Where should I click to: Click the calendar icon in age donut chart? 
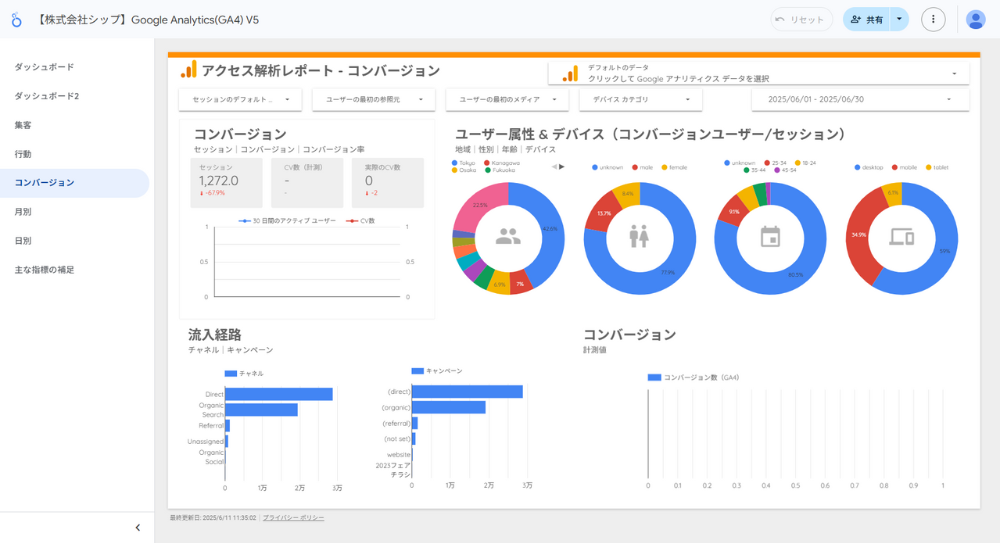point(770,237)
